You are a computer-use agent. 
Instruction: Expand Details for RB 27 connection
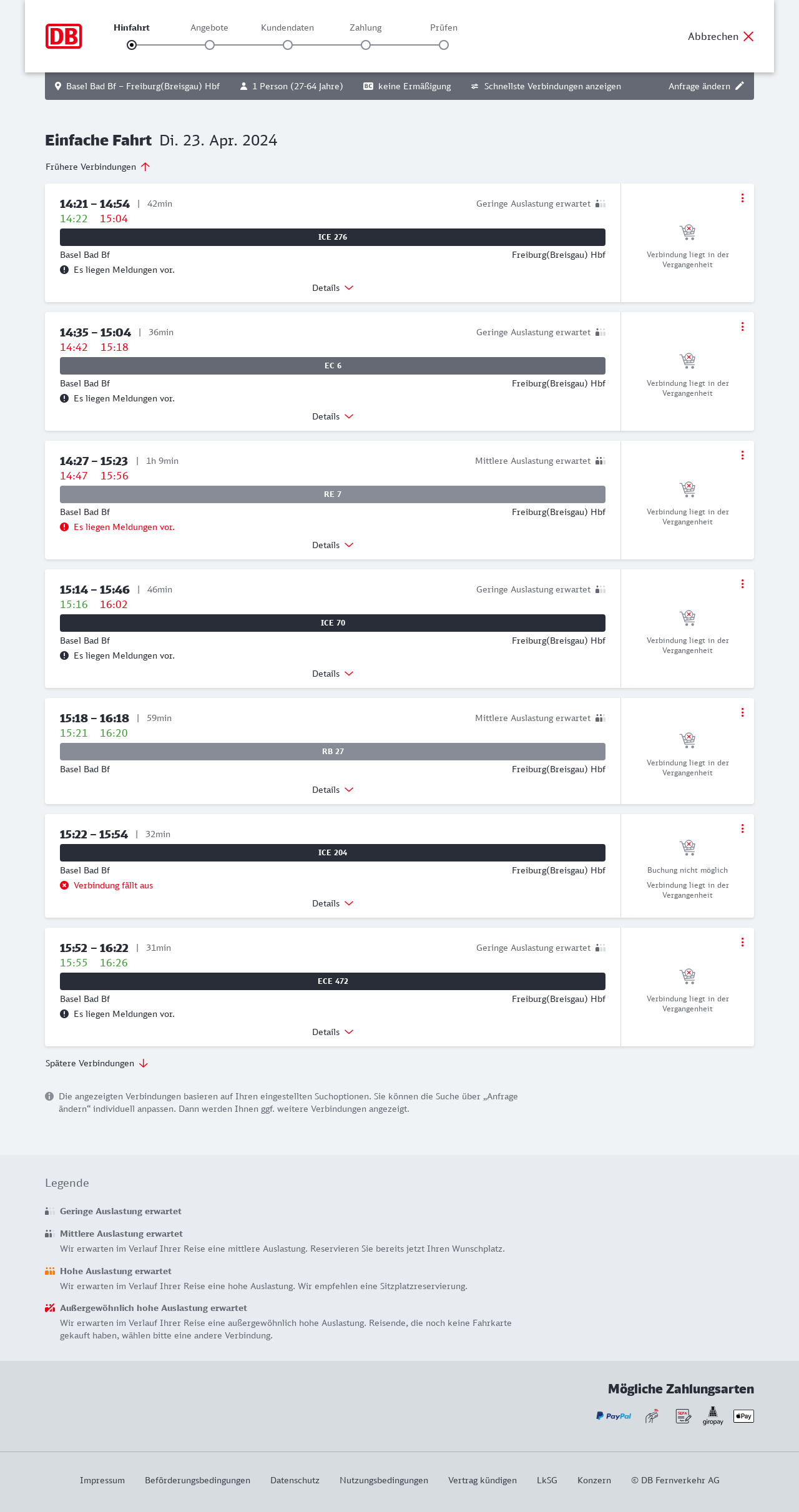333,790
